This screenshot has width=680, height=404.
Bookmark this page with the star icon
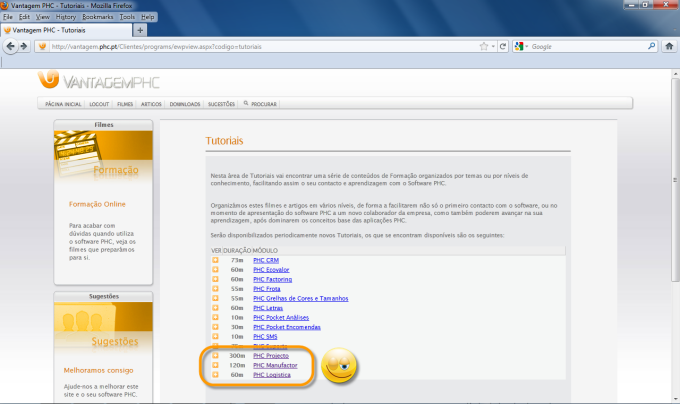pos(483,47)
